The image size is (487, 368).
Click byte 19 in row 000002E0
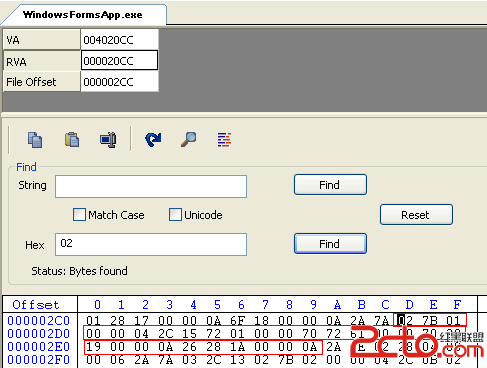(x=93, y=347)
